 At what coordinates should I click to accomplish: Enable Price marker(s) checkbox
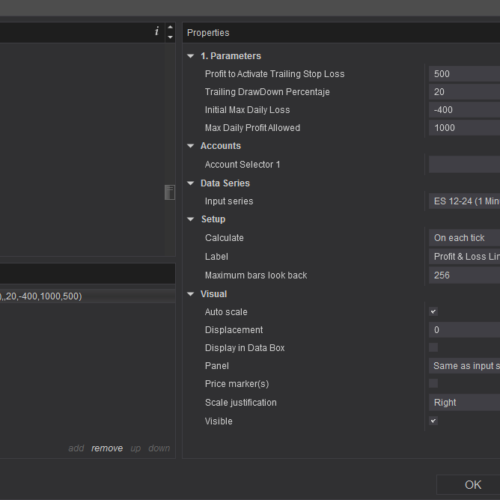[x=433, y=384]
